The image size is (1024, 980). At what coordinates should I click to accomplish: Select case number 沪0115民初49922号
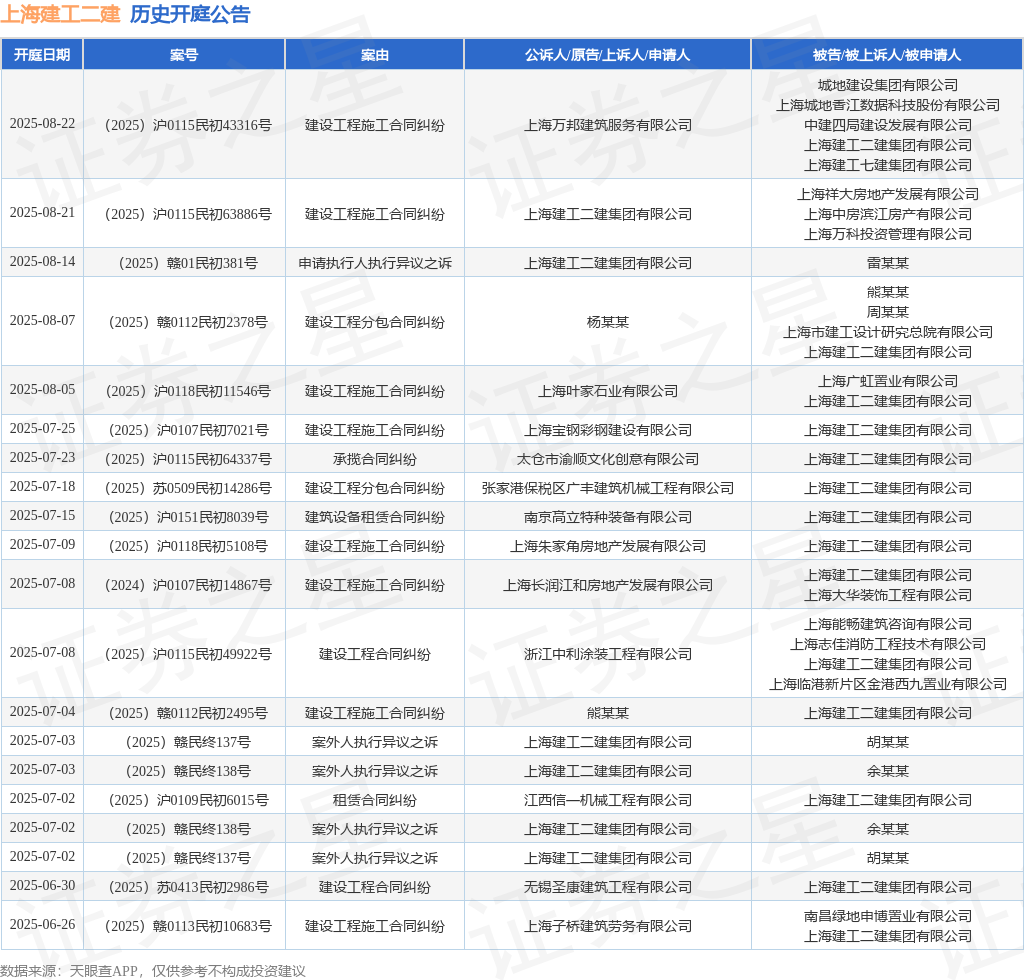(188, 654)
